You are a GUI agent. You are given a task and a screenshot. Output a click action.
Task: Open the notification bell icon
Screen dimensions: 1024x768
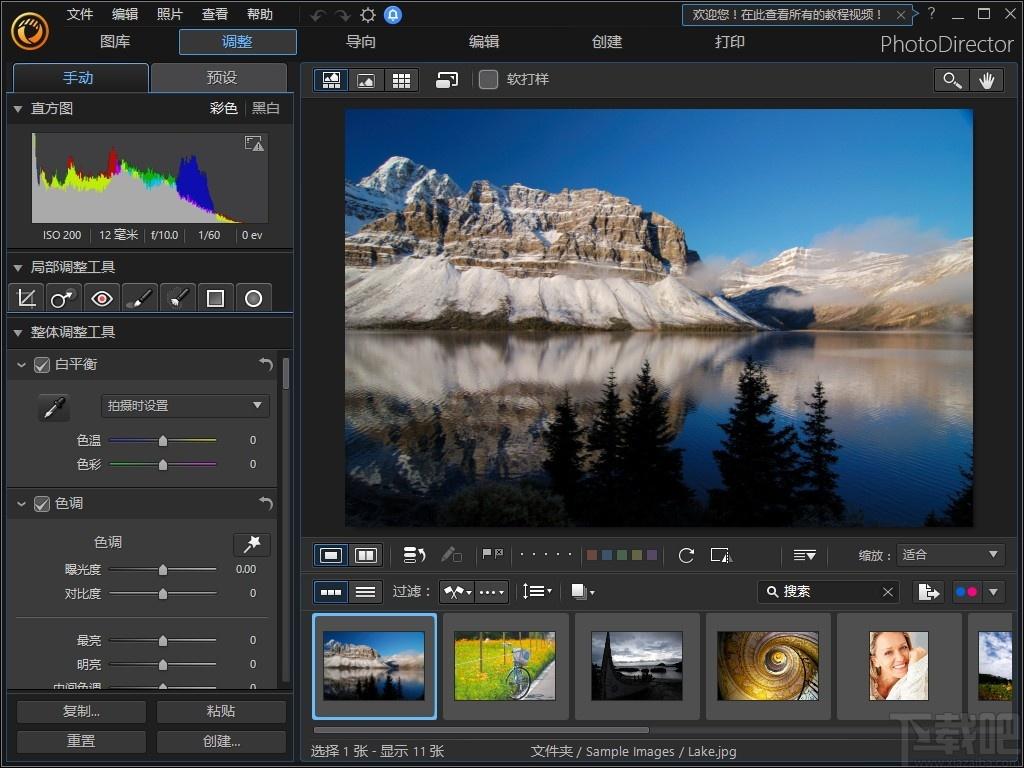pos(393,14)
